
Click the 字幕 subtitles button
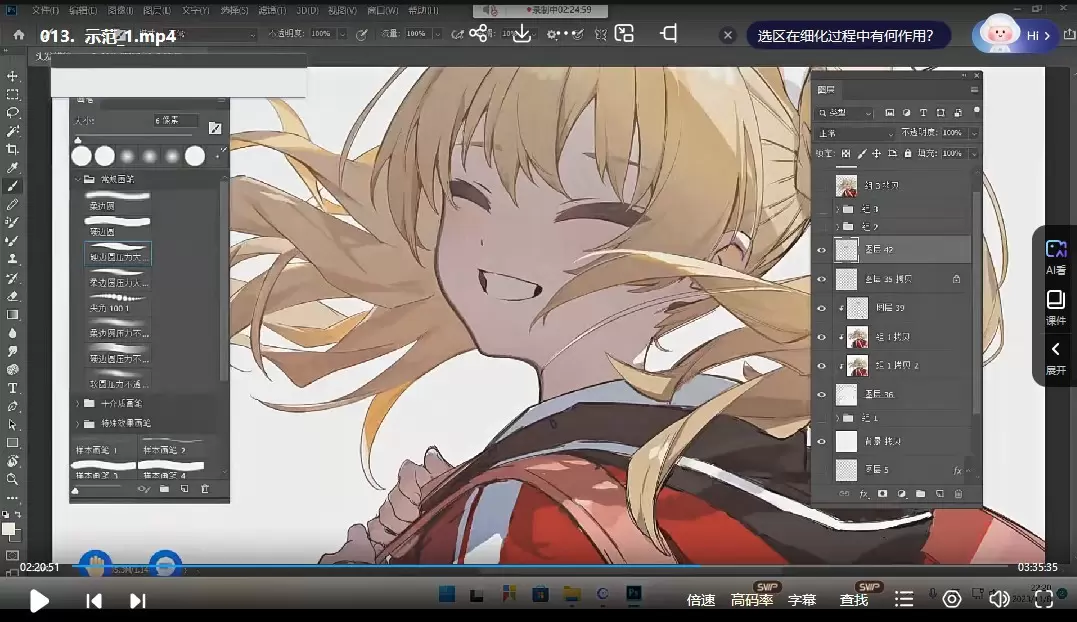[x=802, y=600]
